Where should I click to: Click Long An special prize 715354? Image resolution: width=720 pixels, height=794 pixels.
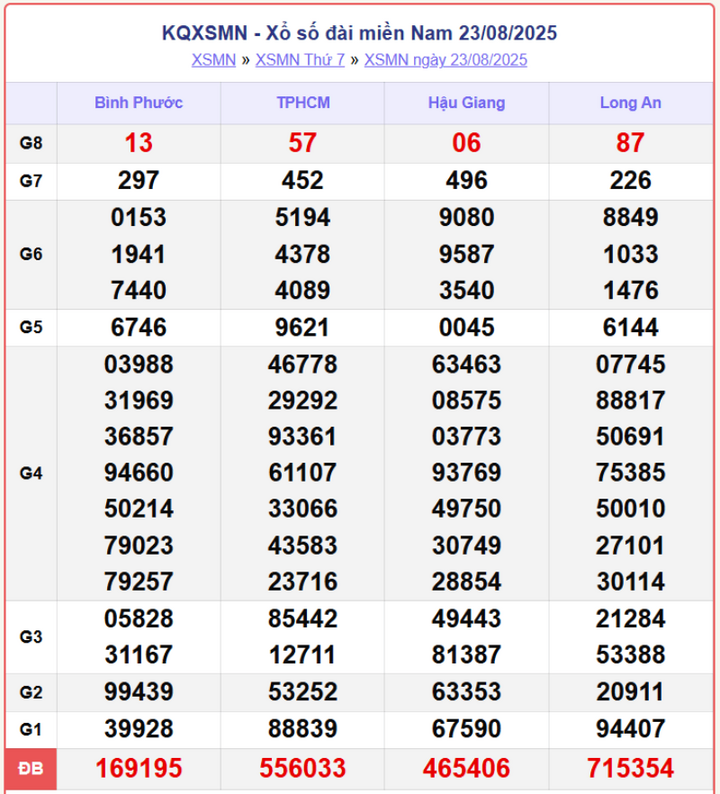pos(630,768)
